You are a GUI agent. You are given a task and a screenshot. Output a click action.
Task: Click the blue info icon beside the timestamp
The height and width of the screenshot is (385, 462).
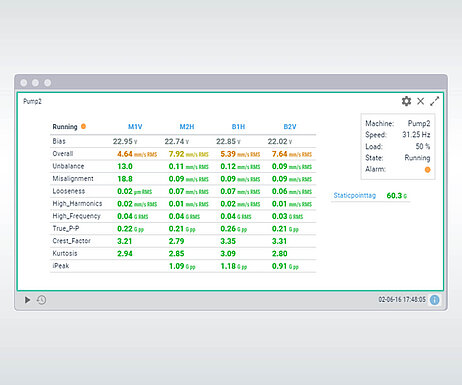click(435, 300)
